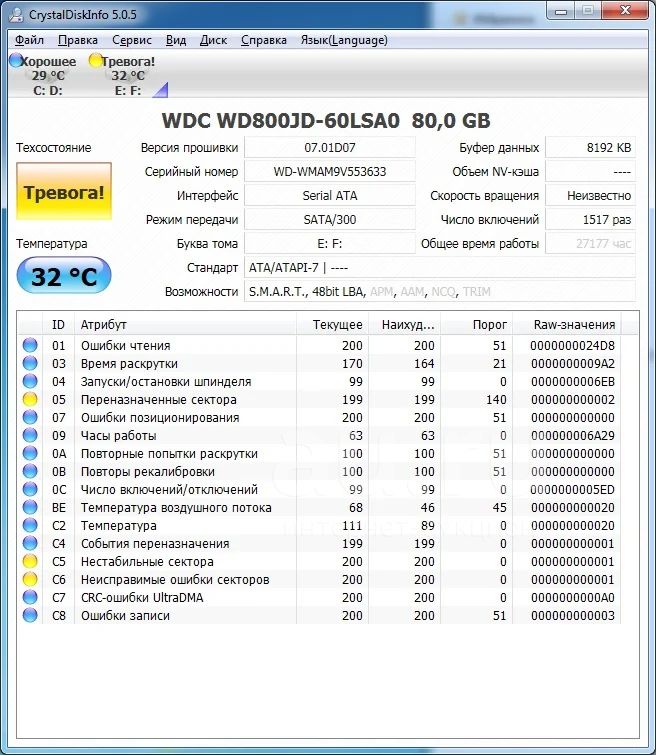Select the Ошибки чтения row
The image size is (656, 755).
click(319, 345)
